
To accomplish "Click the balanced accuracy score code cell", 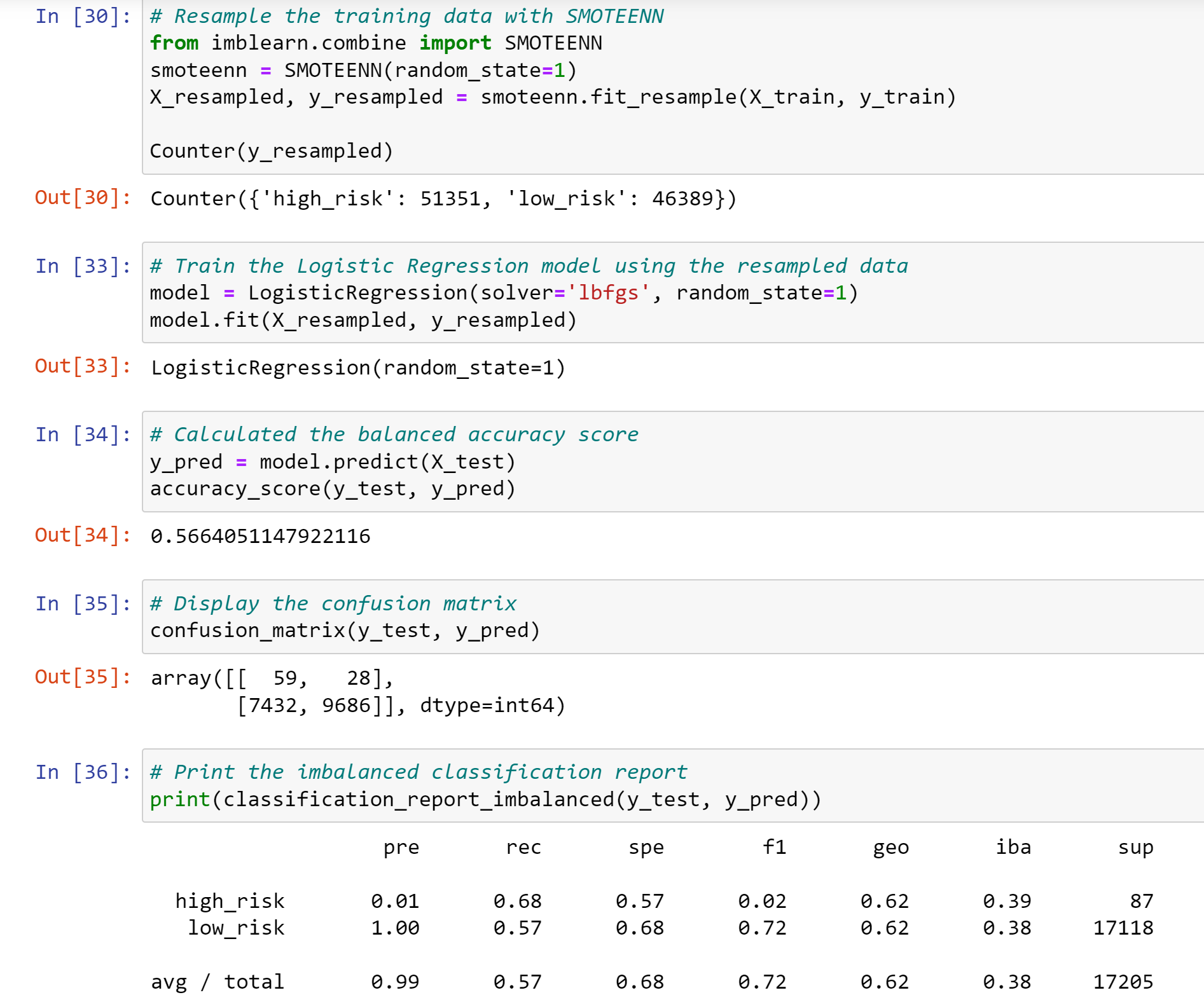I will [673, 462].
